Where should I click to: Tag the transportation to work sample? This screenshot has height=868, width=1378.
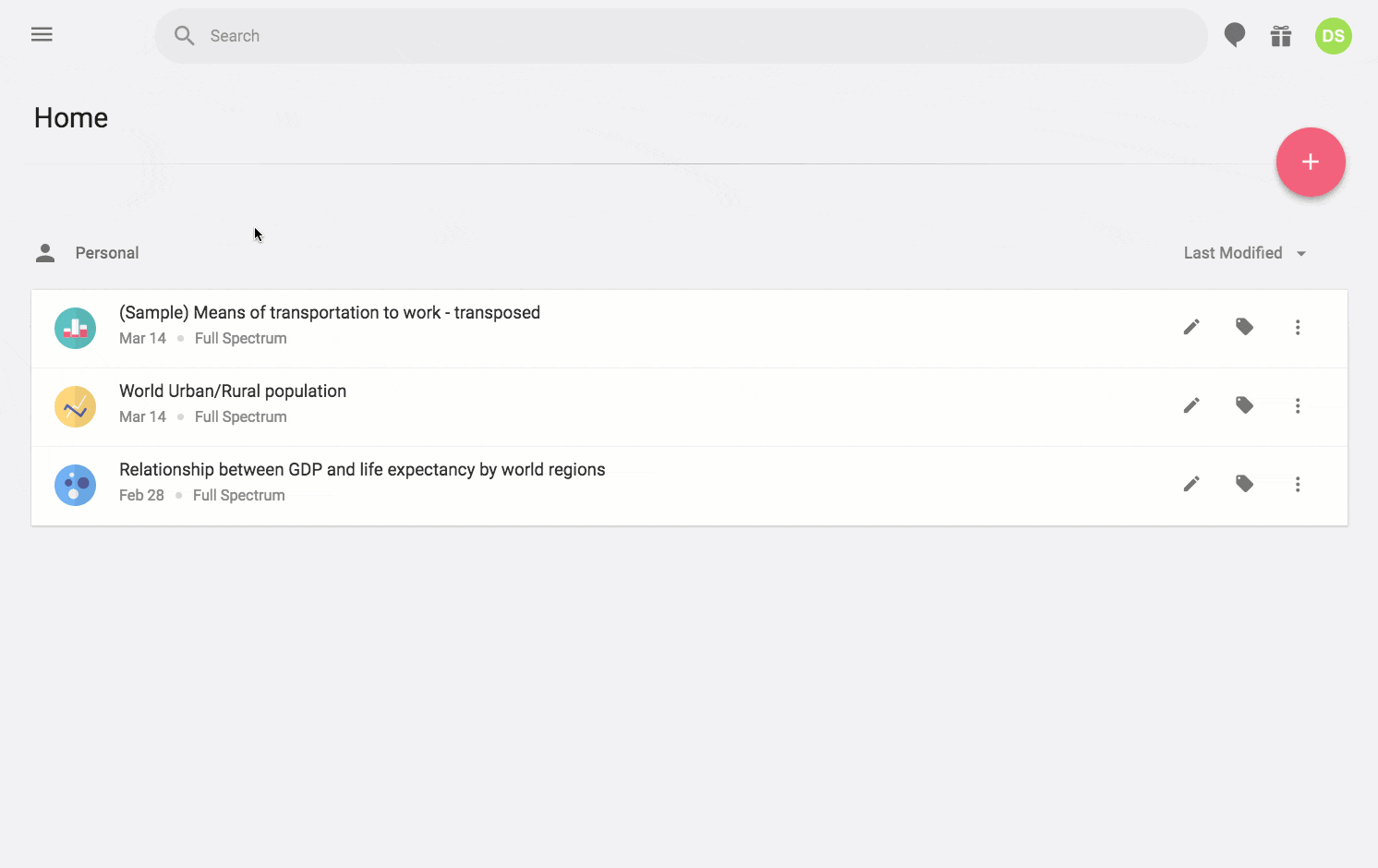1244,327
